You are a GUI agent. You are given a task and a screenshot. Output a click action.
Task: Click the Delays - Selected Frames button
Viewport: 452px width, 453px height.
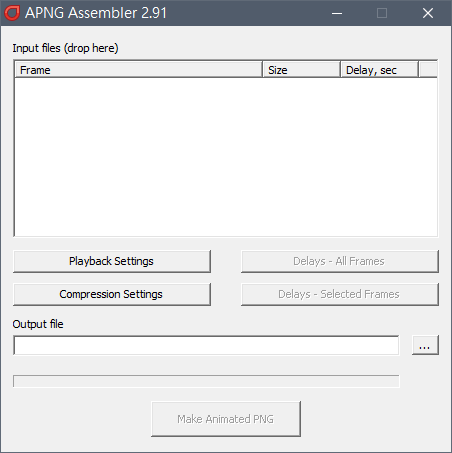point(340,294)
